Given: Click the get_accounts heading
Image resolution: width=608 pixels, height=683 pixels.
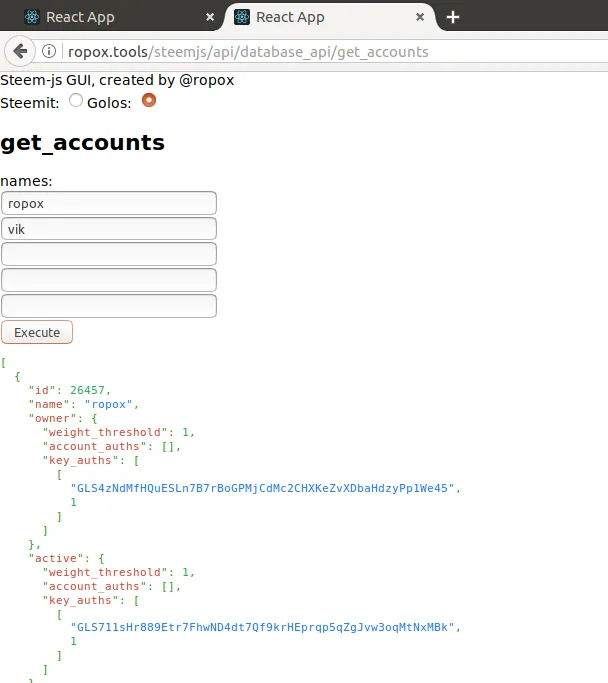Looking at the screenshot, I should [82, 143].
